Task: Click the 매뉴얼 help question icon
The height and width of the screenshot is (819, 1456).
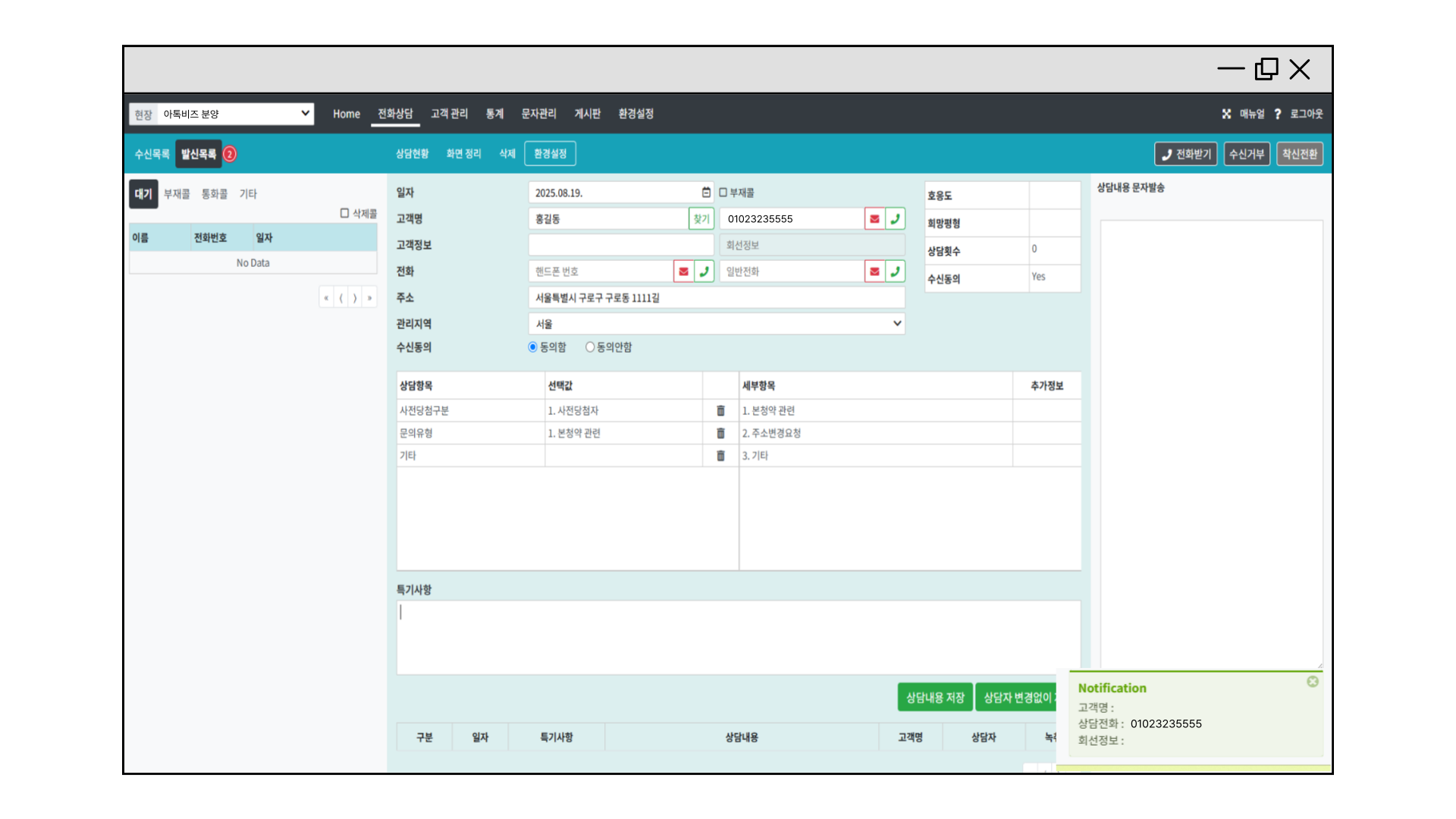Action: 1277,114
